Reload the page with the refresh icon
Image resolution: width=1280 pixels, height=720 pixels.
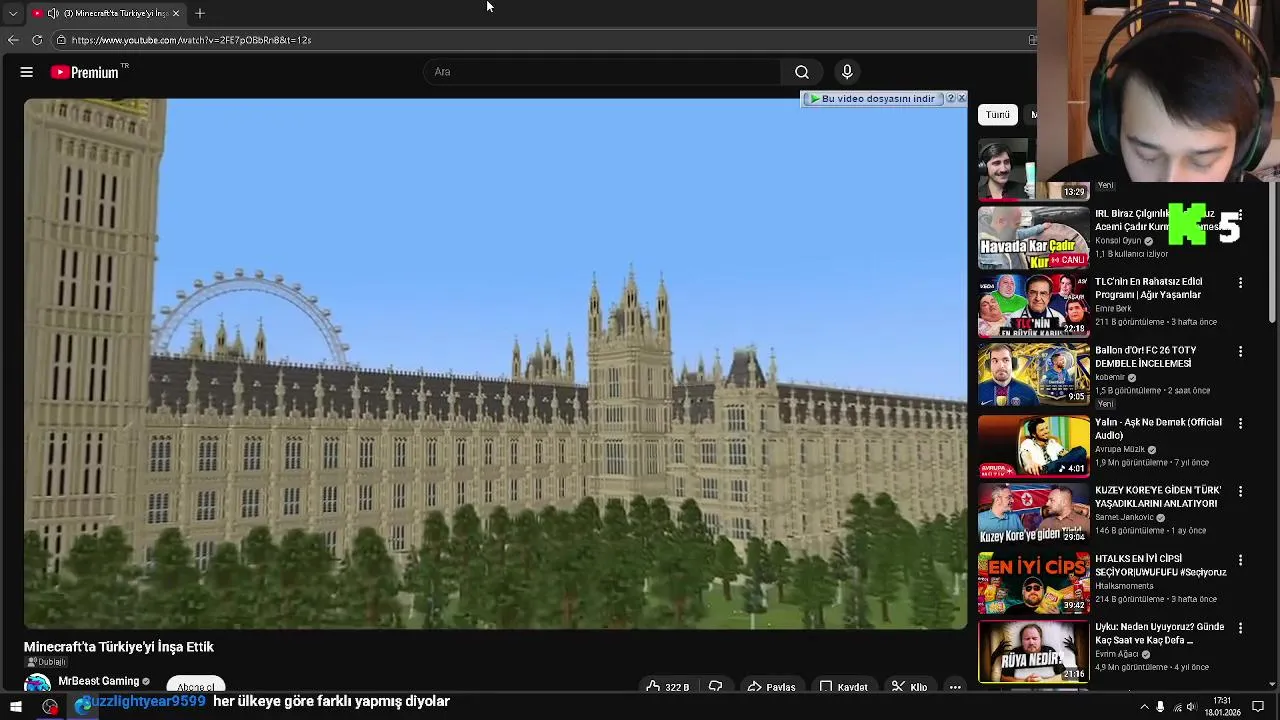tap(37, 40)
